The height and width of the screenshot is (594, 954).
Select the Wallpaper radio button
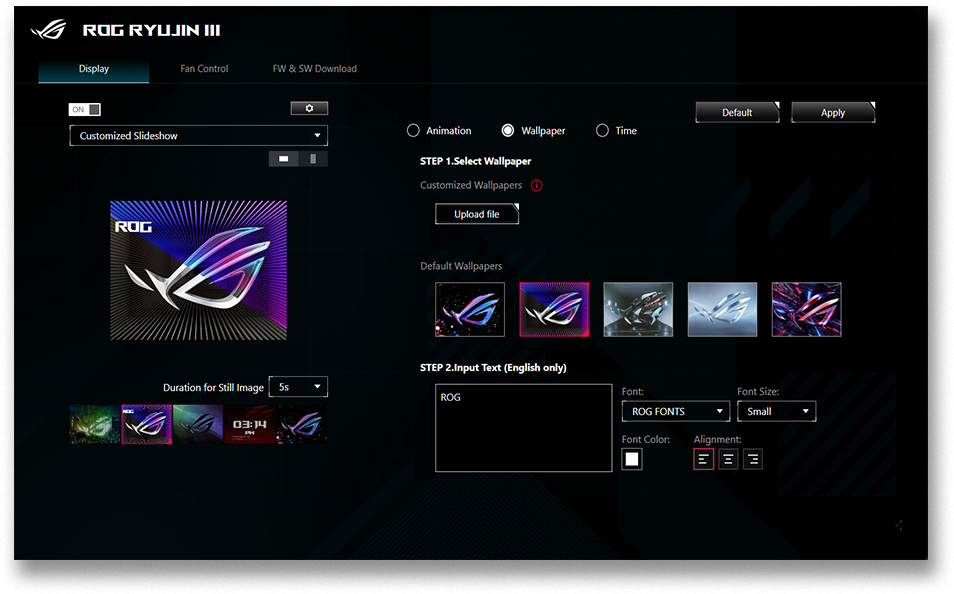507,130
